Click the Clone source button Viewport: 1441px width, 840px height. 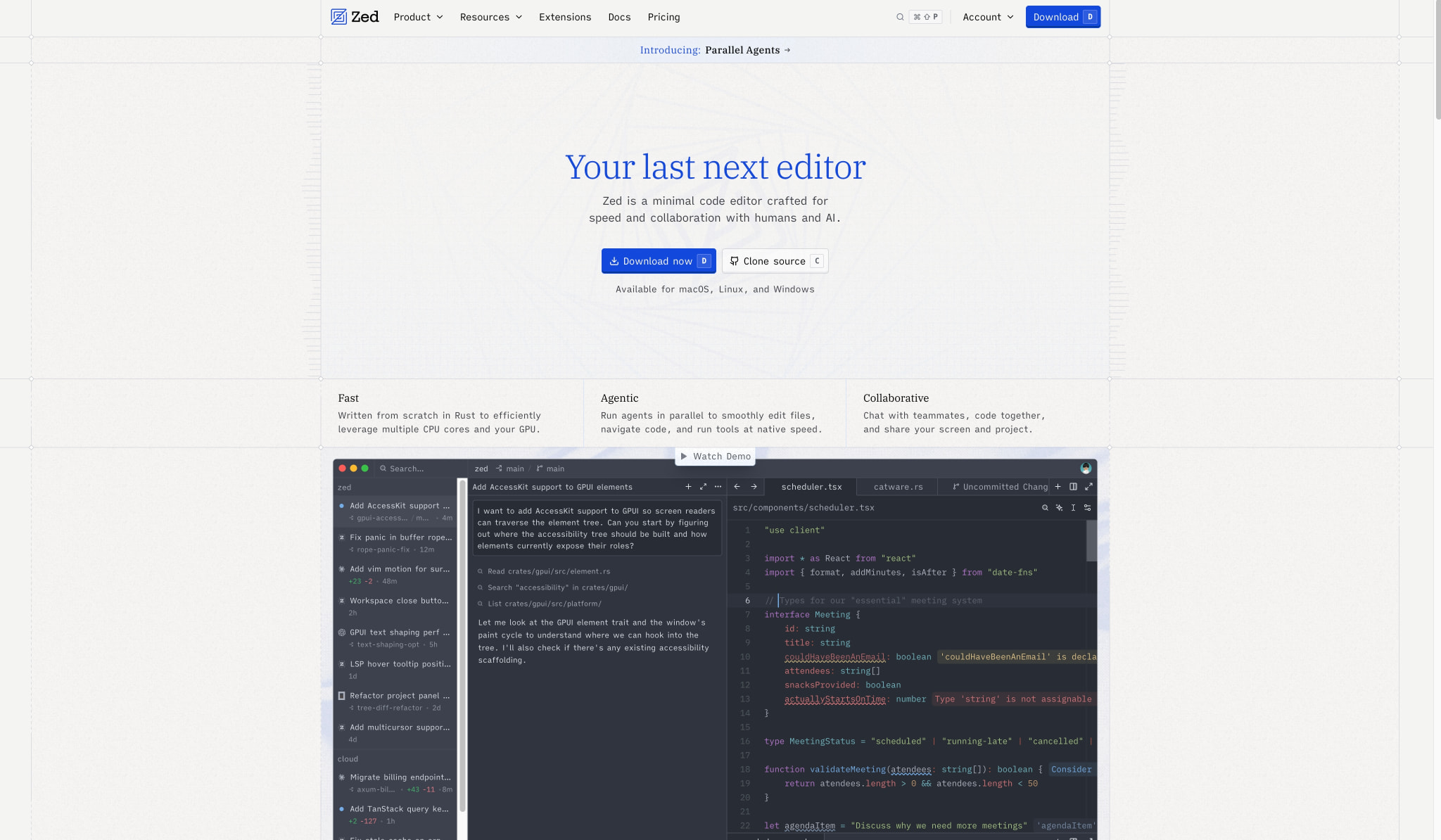pos(775,261)
